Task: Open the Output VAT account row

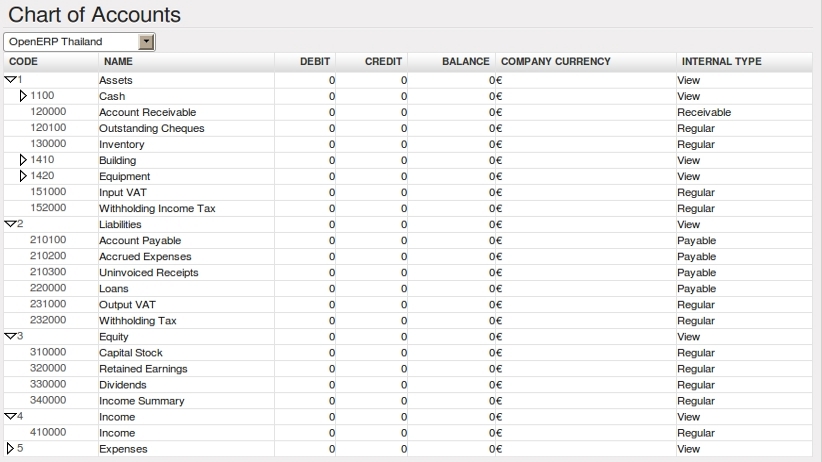Action: click(x=408, y=305)
